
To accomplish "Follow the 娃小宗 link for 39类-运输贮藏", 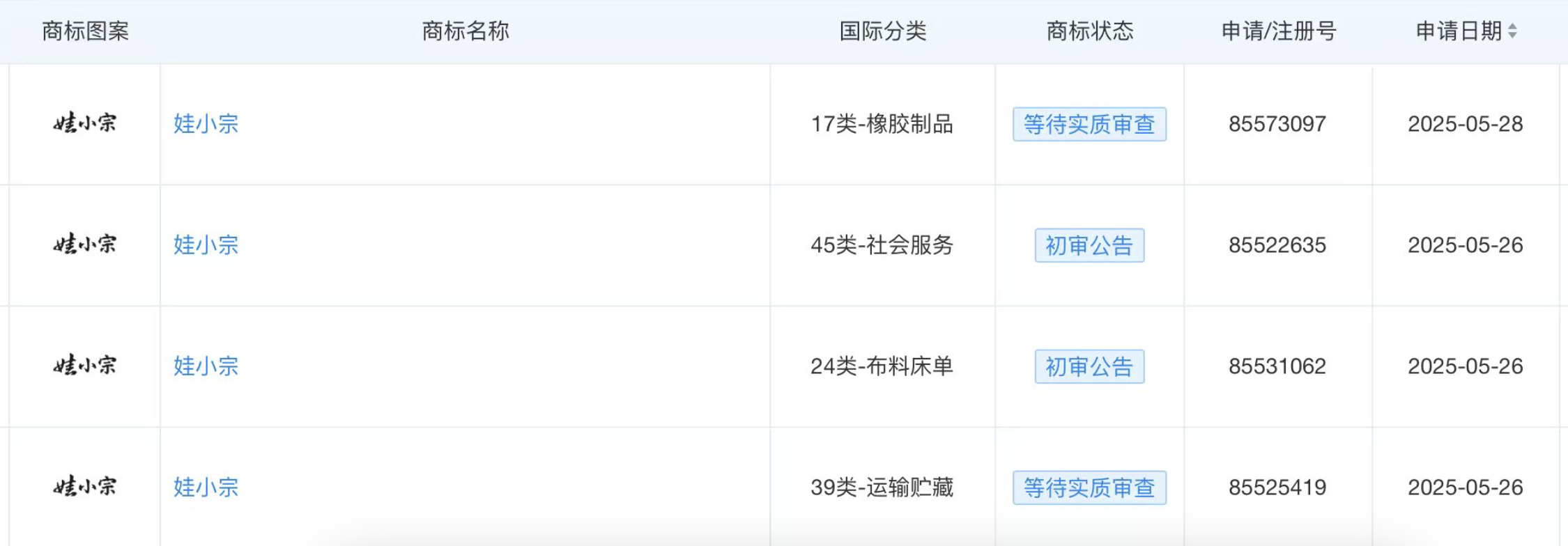I will [206, 487].
